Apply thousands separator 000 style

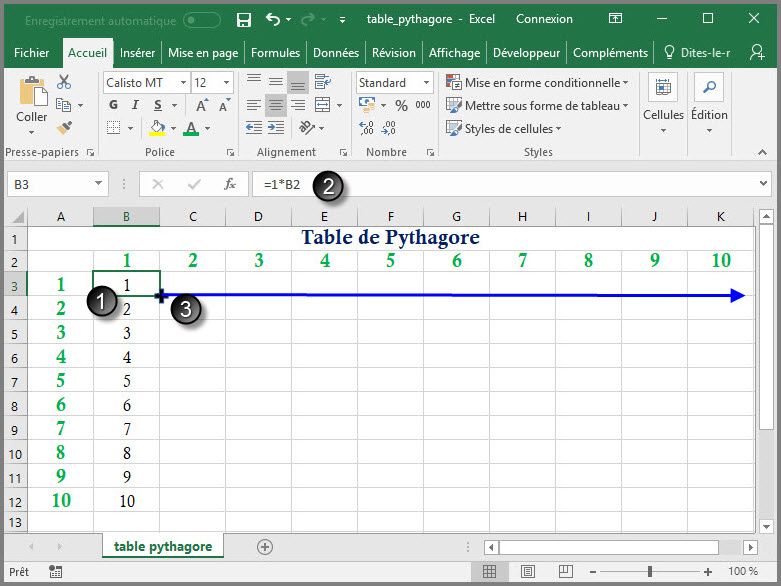[x=423, y=105]
